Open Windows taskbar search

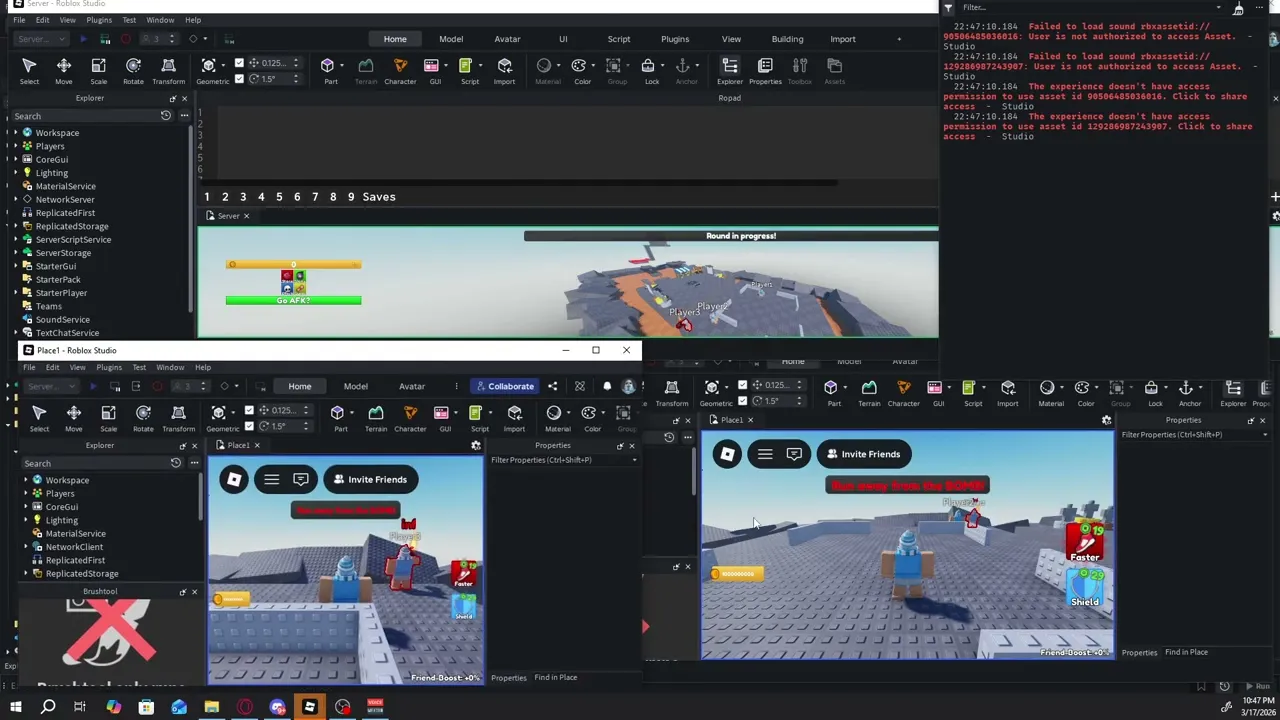[47, 708]
